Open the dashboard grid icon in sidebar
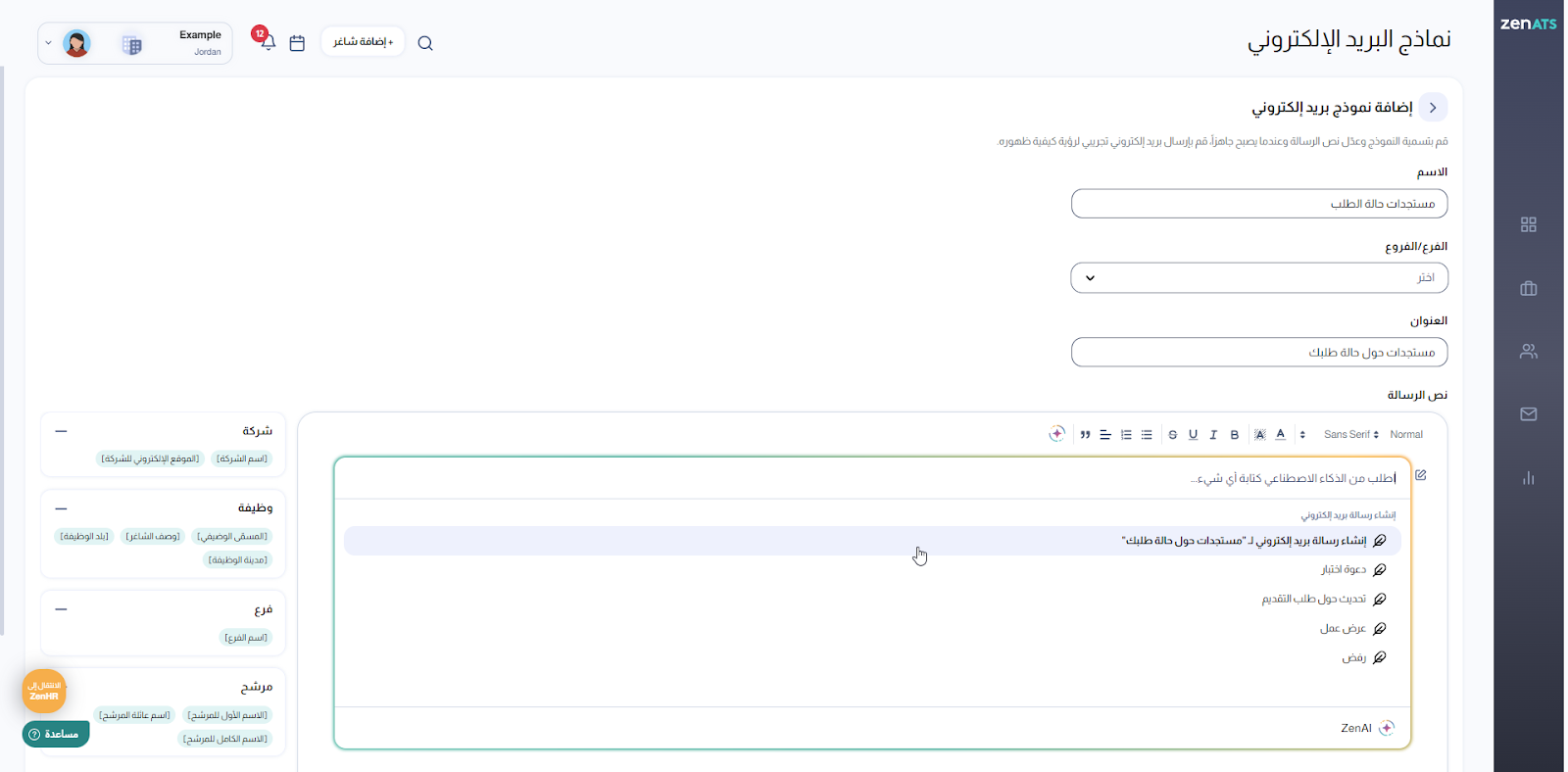This screenshot has height=772, width=1568. coord(1529,224)
